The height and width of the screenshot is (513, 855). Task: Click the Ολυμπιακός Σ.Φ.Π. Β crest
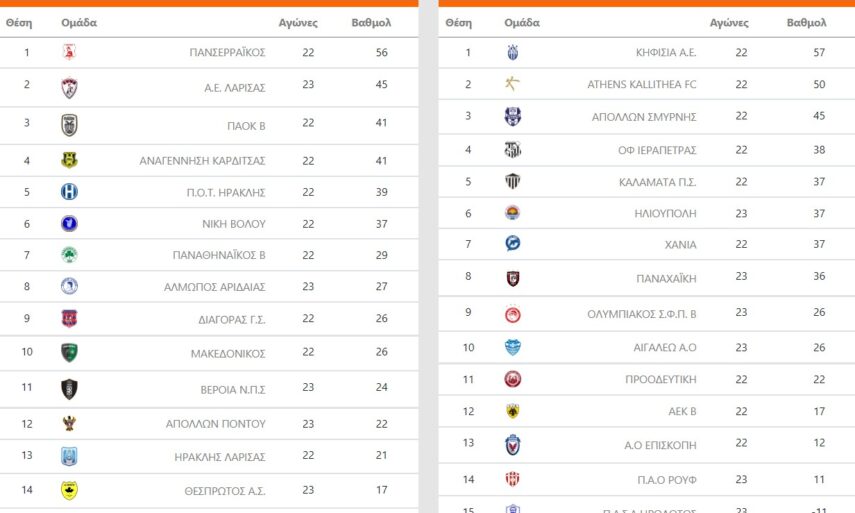pyautogui.click(x=513, y=314)
